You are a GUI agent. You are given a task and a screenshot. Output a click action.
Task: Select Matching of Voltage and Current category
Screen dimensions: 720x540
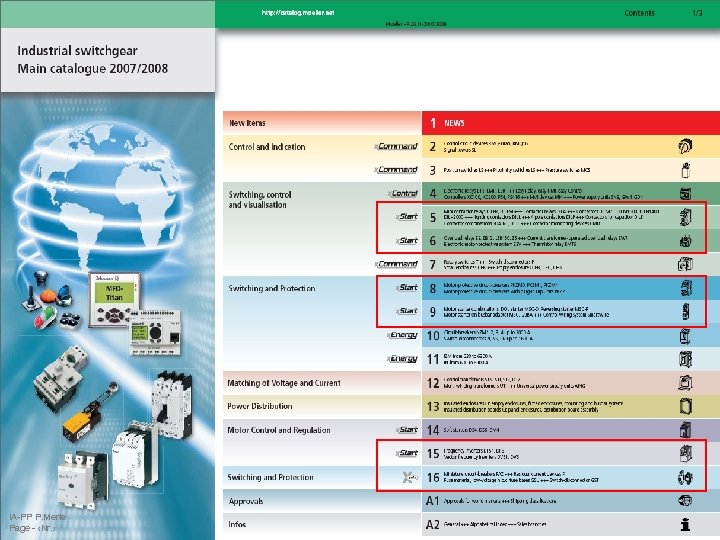click(x=284, y=383)
